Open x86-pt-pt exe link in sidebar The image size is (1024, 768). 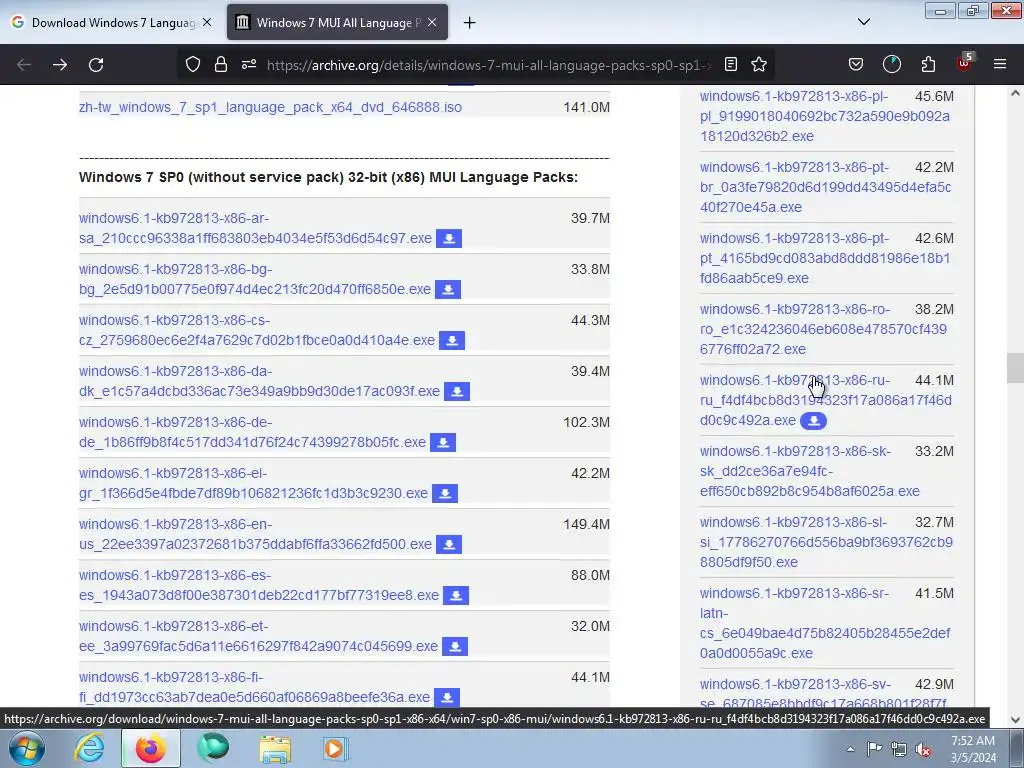825,258
